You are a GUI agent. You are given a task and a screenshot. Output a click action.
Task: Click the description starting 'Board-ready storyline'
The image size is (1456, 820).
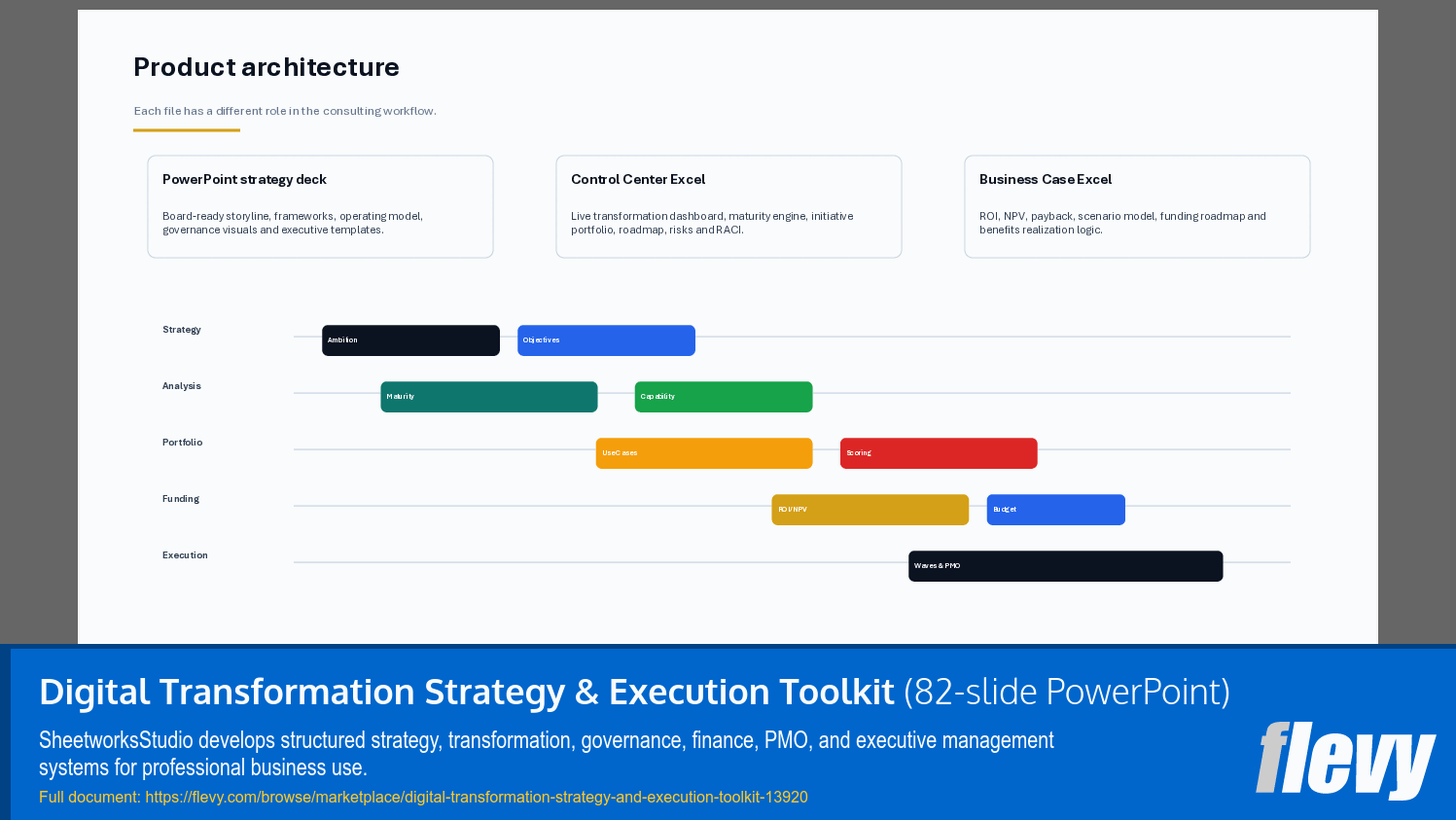point(293,223)
